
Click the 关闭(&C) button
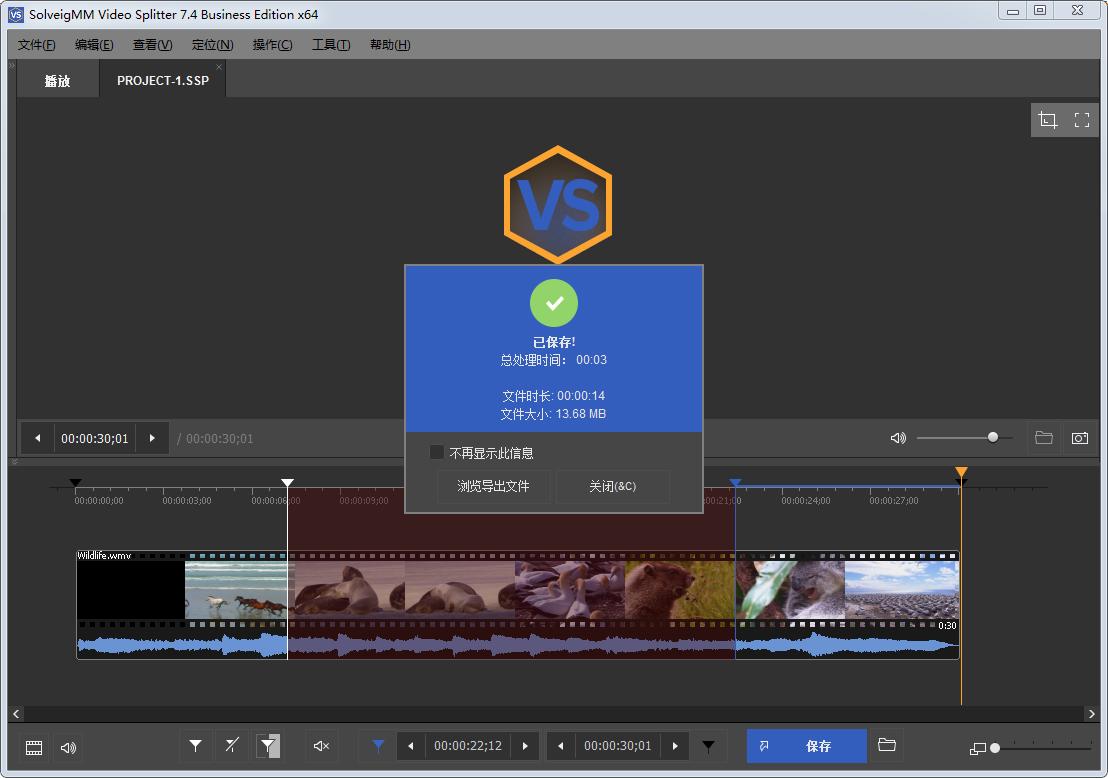click(x=613, y=487)
